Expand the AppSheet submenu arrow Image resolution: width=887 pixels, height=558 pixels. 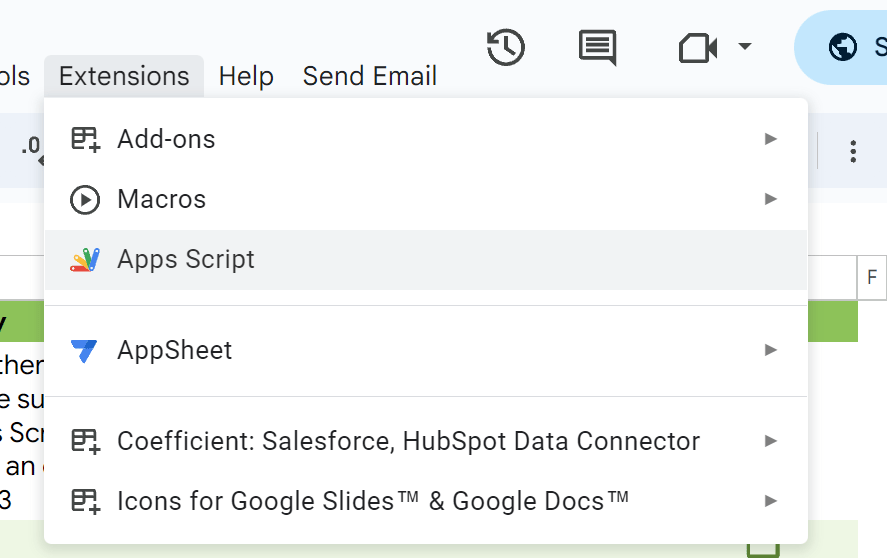770,350
